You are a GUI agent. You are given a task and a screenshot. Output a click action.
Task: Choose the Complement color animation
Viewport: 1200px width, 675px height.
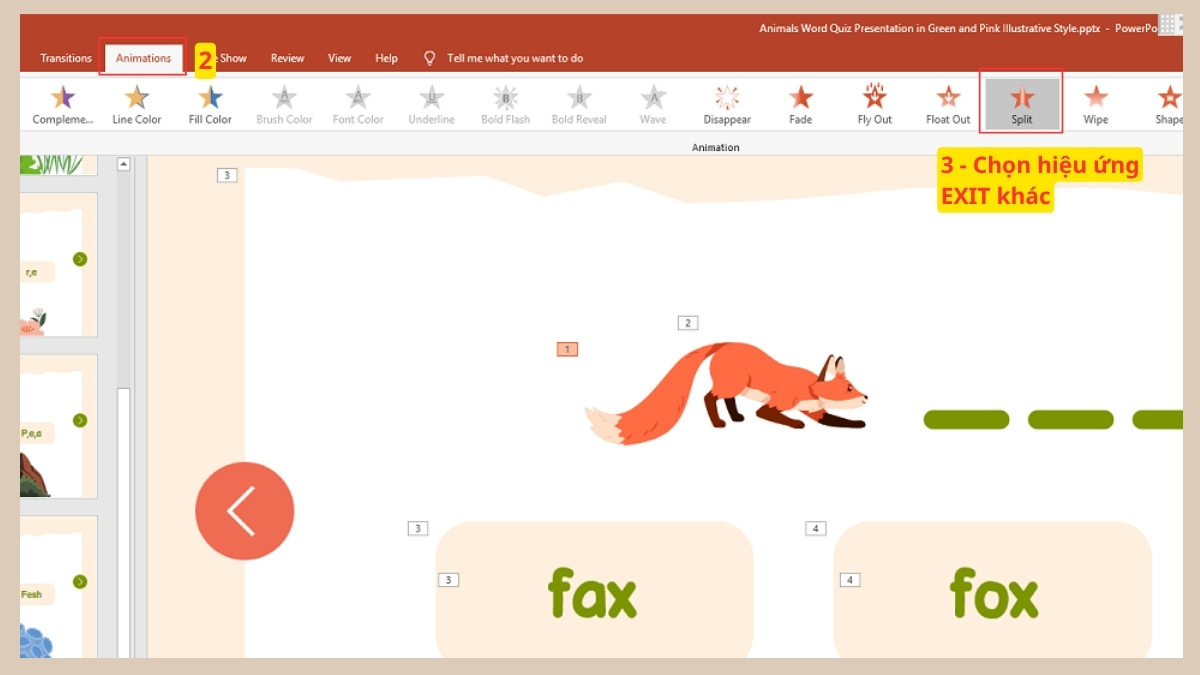(x=61, y=103)
